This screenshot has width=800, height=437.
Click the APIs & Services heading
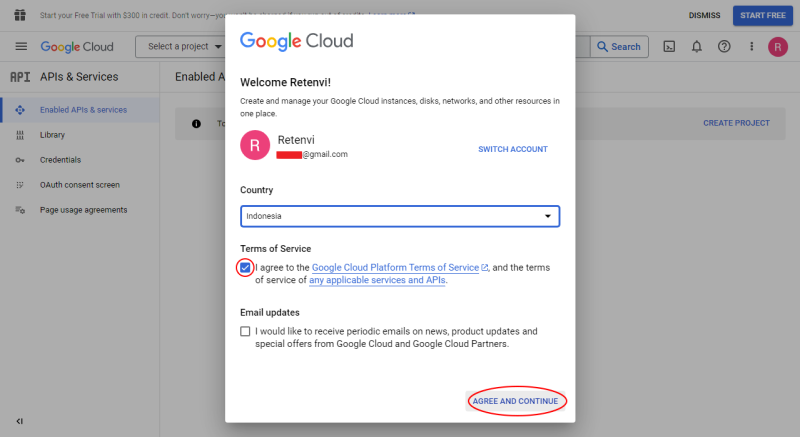tap(79, 76)
